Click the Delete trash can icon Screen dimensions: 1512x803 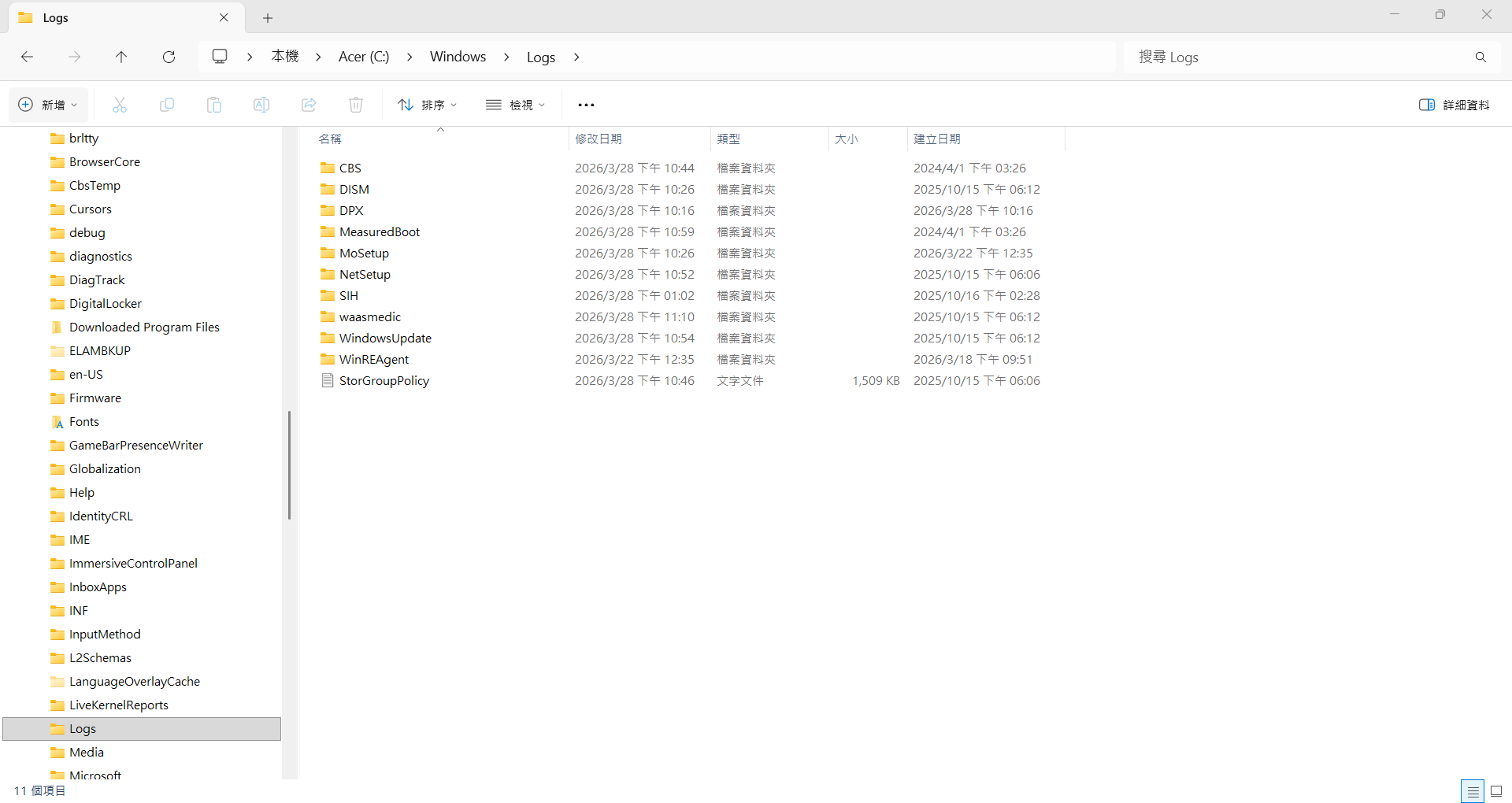(356, 105)
